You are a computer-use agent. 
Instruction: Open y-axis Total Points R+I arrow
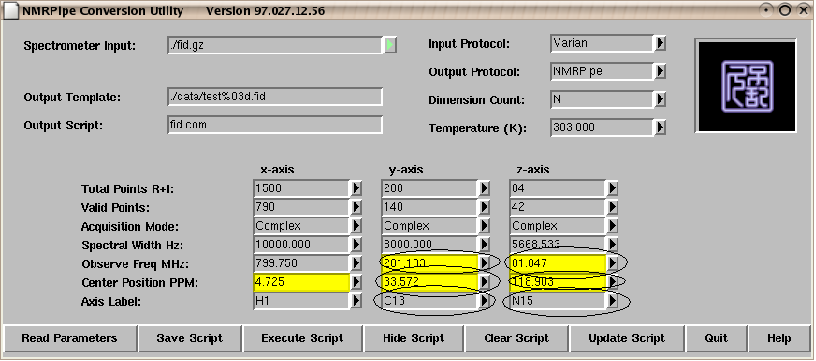484,188
